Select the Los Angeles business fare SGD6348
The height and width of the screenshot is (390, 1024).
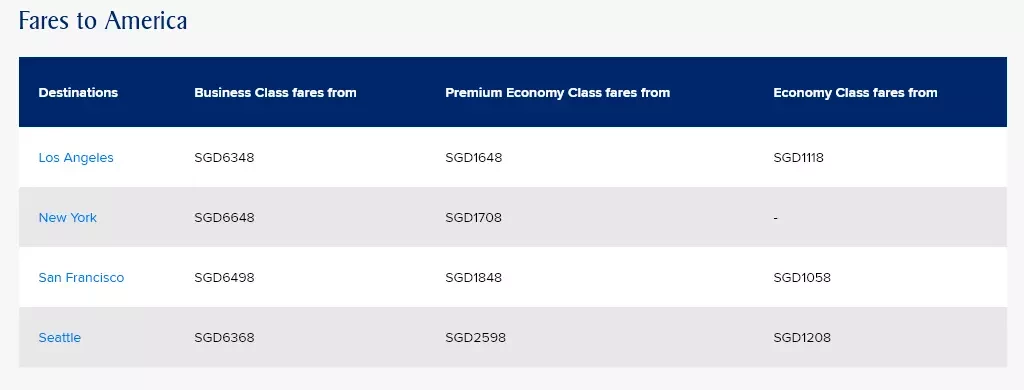(x=224, y=157)
